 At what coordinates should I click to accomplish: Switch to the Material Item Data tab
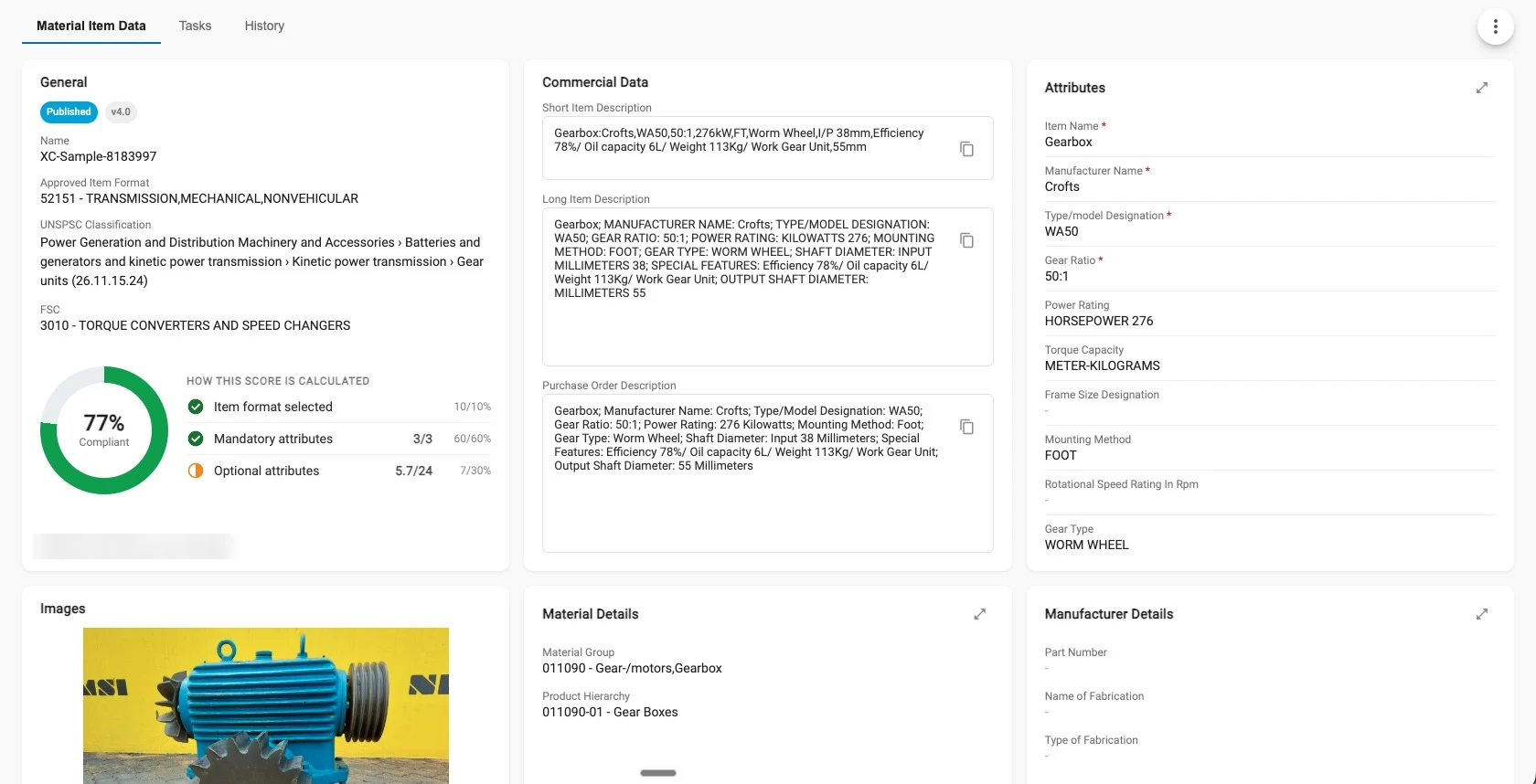pos(91,26)
